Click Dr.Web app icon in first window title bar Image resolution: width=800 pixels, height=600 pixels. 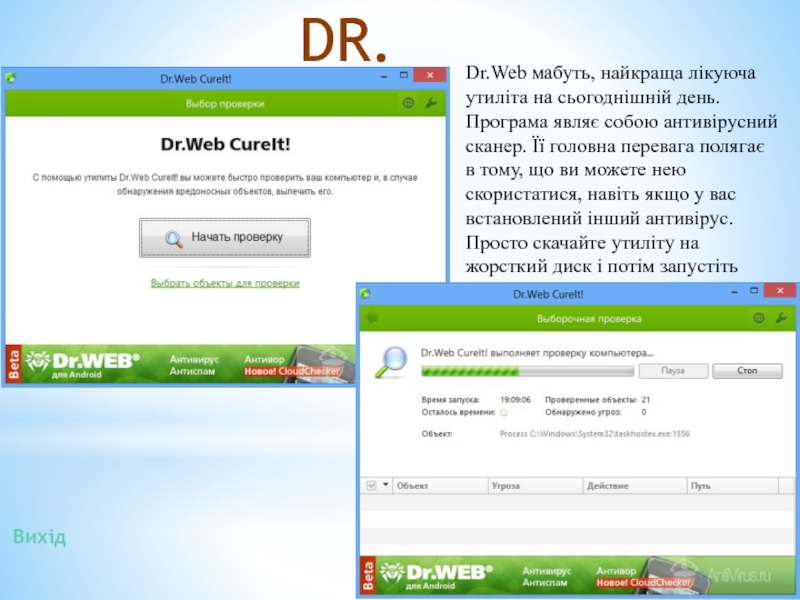click(x=11, y=78)
